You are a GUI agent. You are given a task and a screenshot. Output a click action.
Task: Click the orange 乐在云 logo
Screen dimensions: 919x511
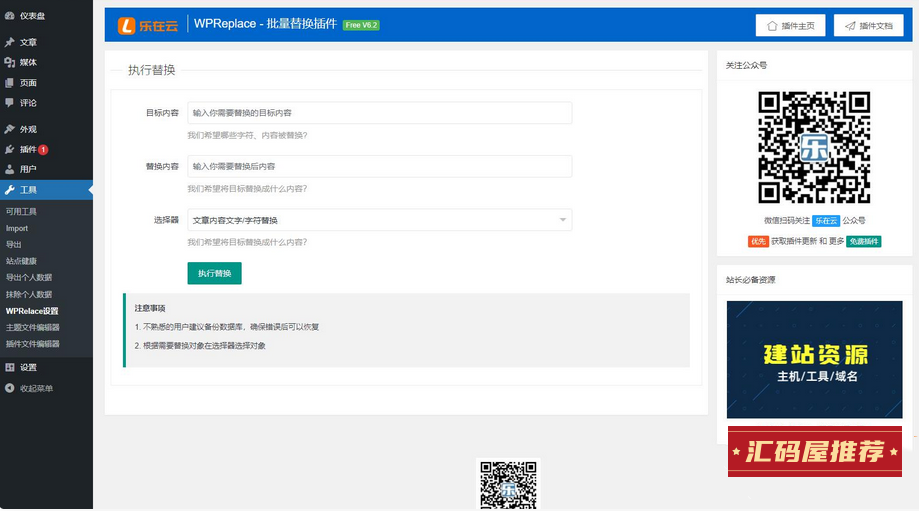point(148,25)
